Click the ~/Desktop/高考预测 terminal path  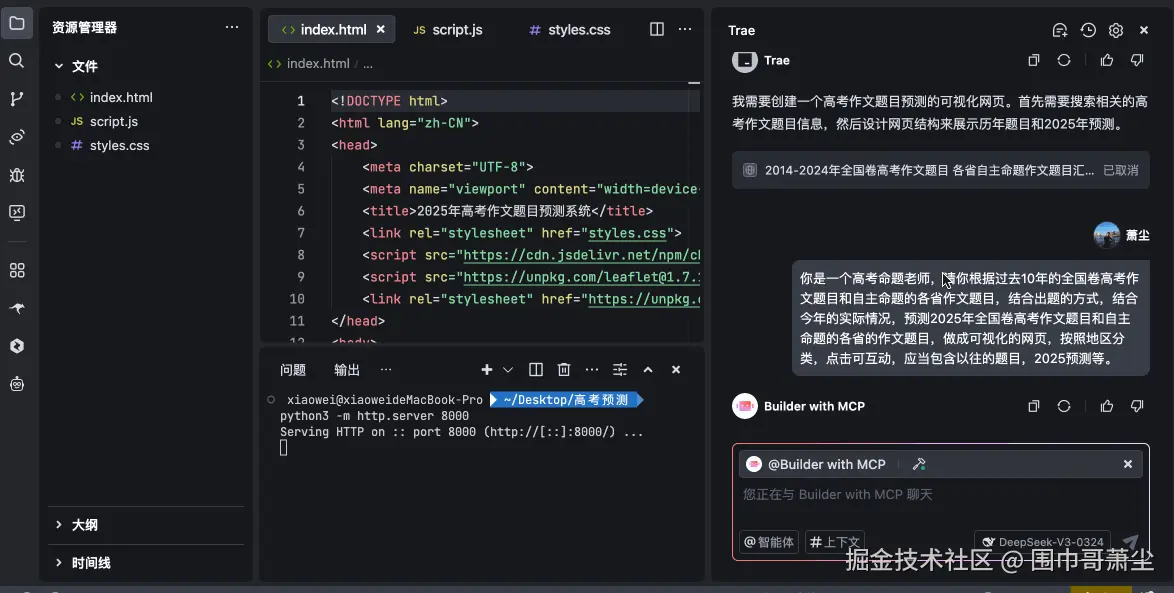(x=566, y=400)
